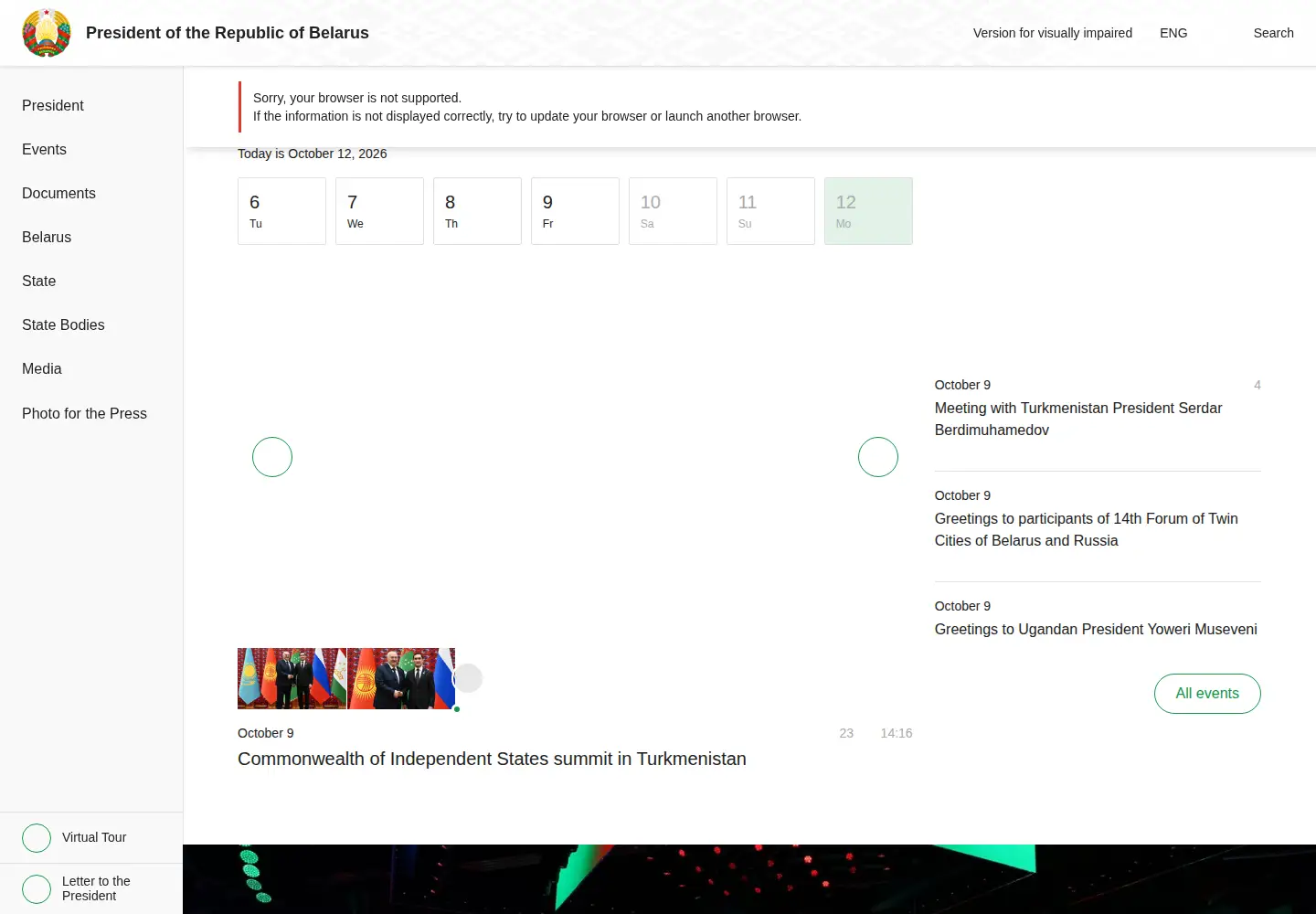Click the second summit photo thumbnail with Kyrgyz flag
The width and height of the screenshot is (1316, 914).
401,678
